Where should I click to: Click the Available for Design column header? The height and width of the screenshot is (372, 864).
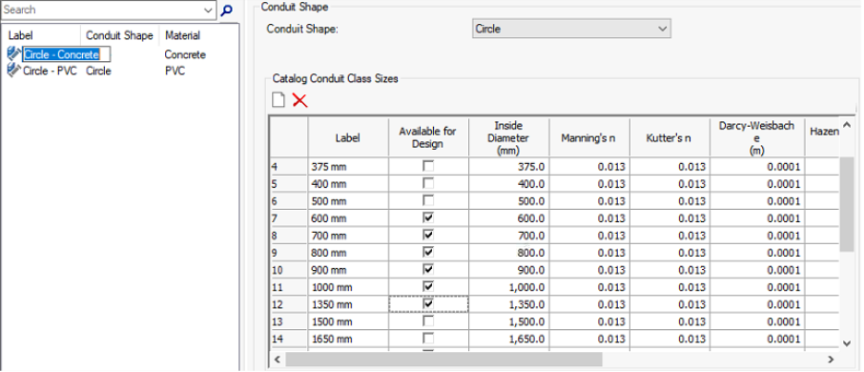coord(428,138)
